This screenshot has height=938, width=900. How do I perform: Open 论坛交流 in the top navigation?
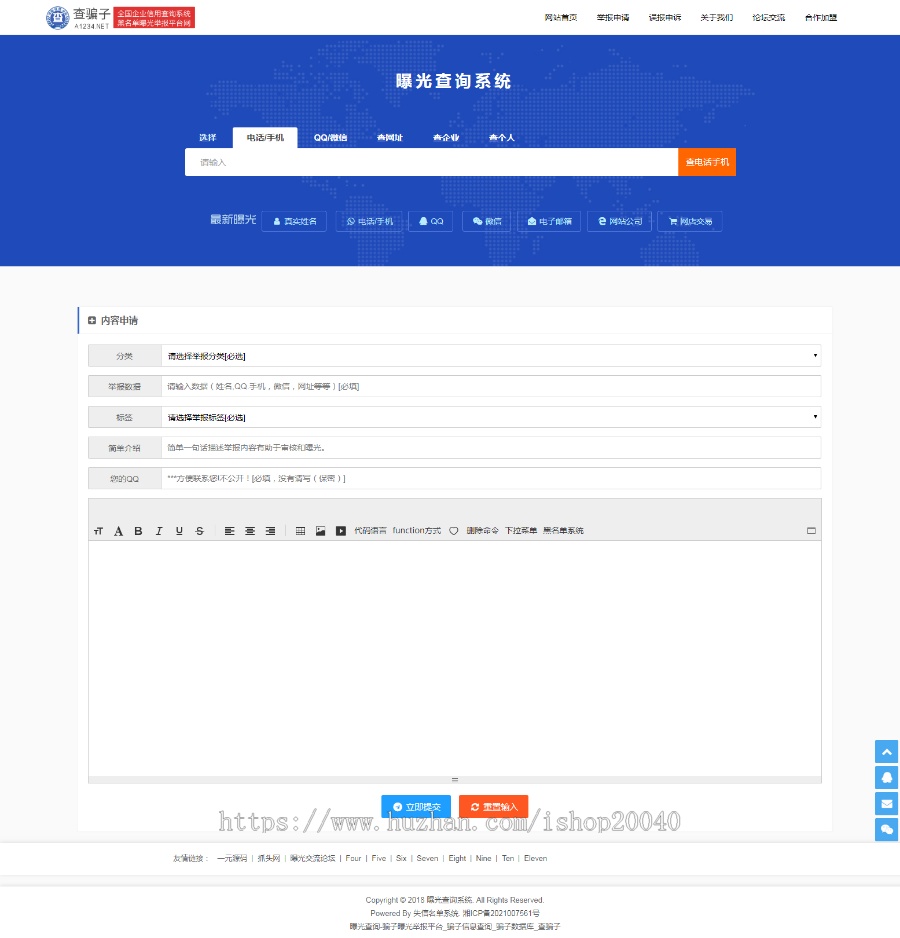(768, 17)
